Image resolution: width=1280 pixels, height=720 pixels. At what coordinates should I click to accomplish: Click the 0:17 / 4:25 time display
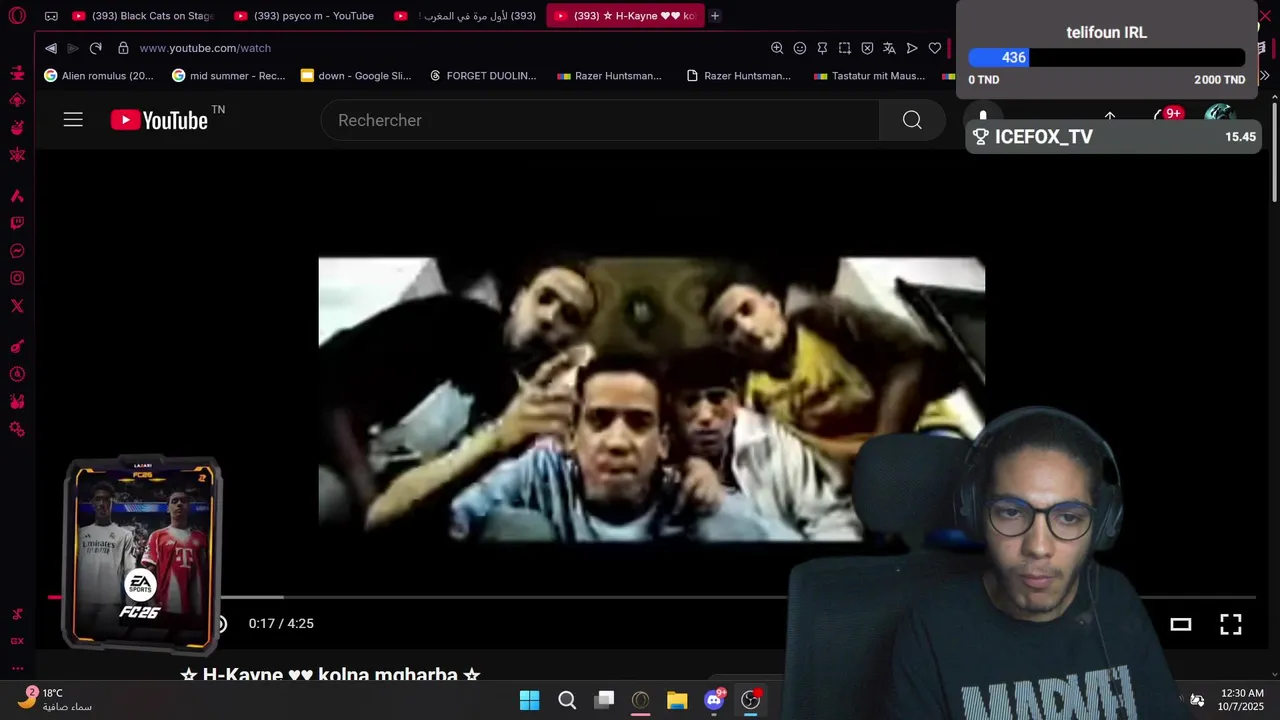(281, 624)
